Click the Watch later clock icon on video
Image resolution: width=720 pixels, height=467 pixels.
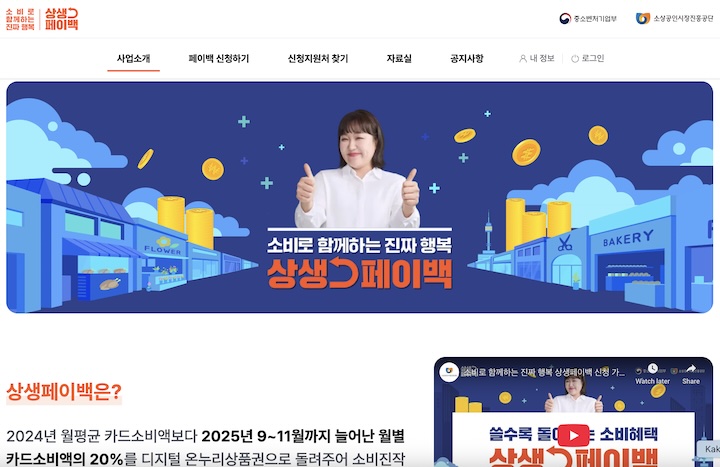652,369
